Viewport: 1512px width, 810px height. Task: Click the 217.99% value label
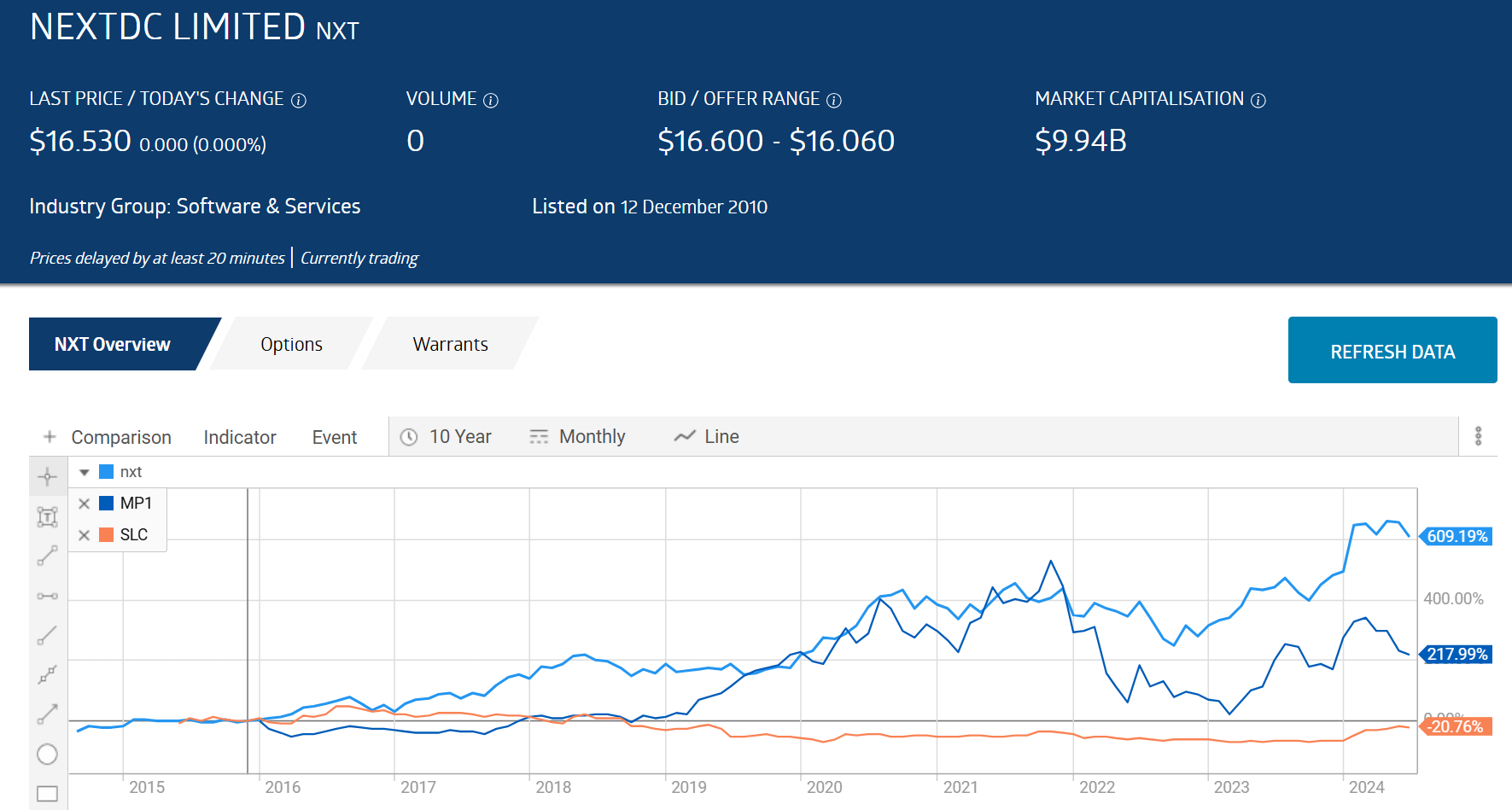click(x=1457, y=655)
